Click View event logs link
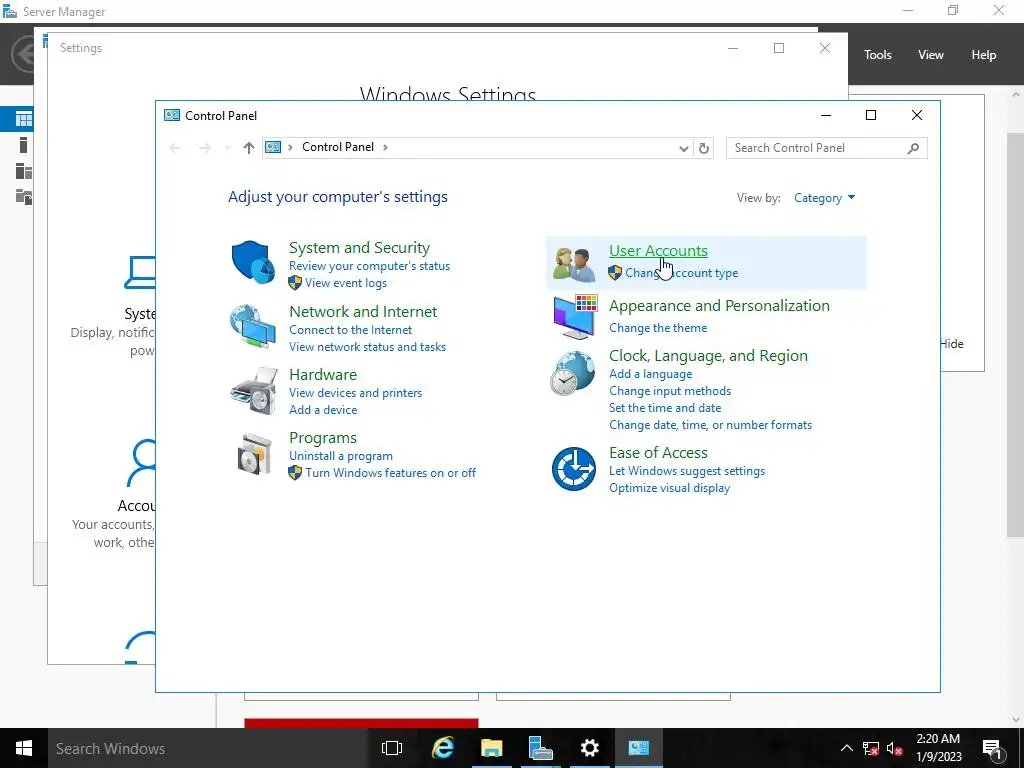This screenshot has height=768, width=1024. point(345,283)
